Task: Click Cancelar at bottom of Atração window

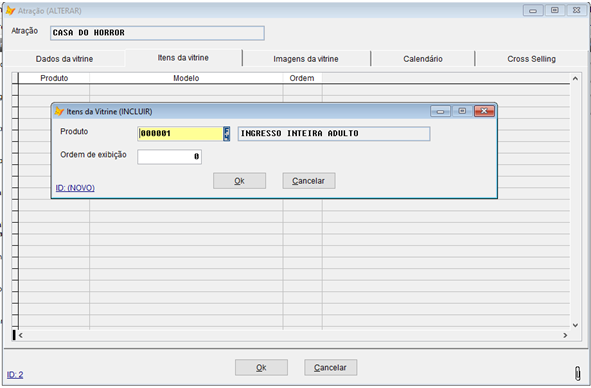Action: [x=330, y=368]
